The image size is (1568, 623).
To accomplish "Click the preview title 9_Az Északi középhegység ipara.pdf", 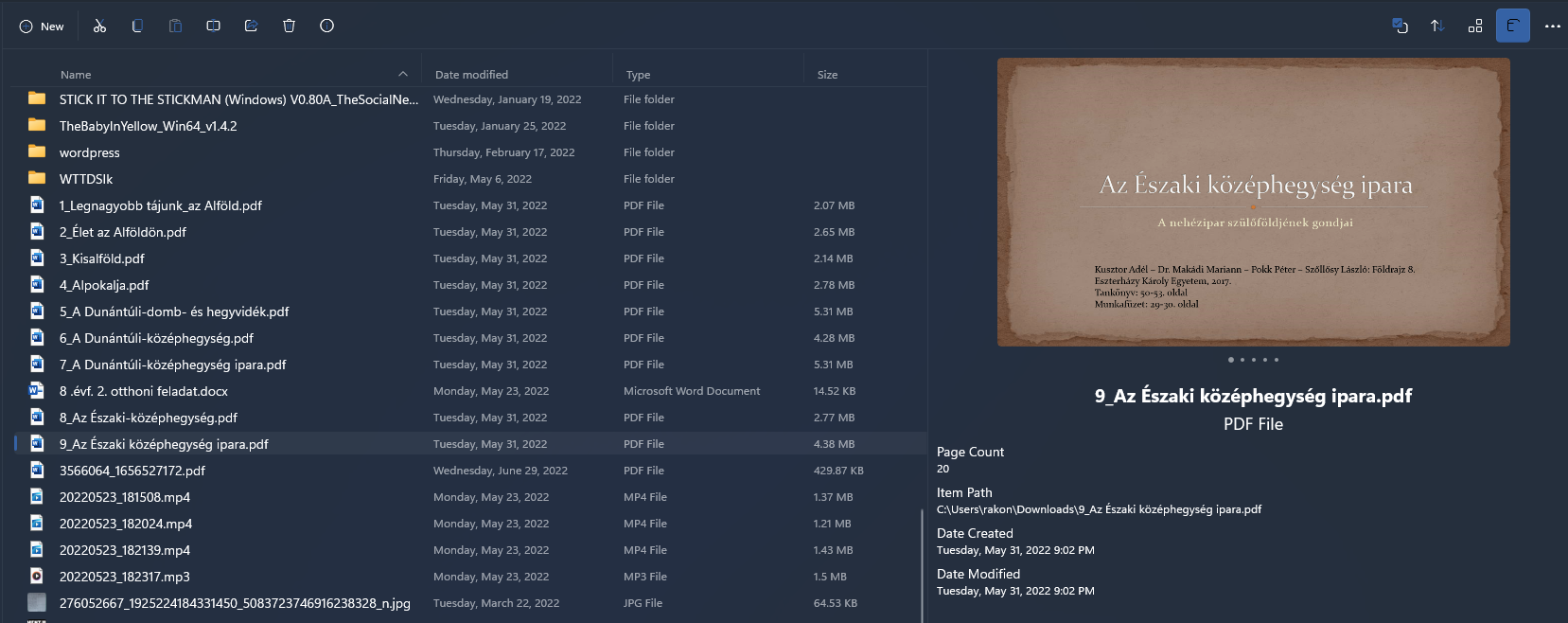I will pos(1254,396).
